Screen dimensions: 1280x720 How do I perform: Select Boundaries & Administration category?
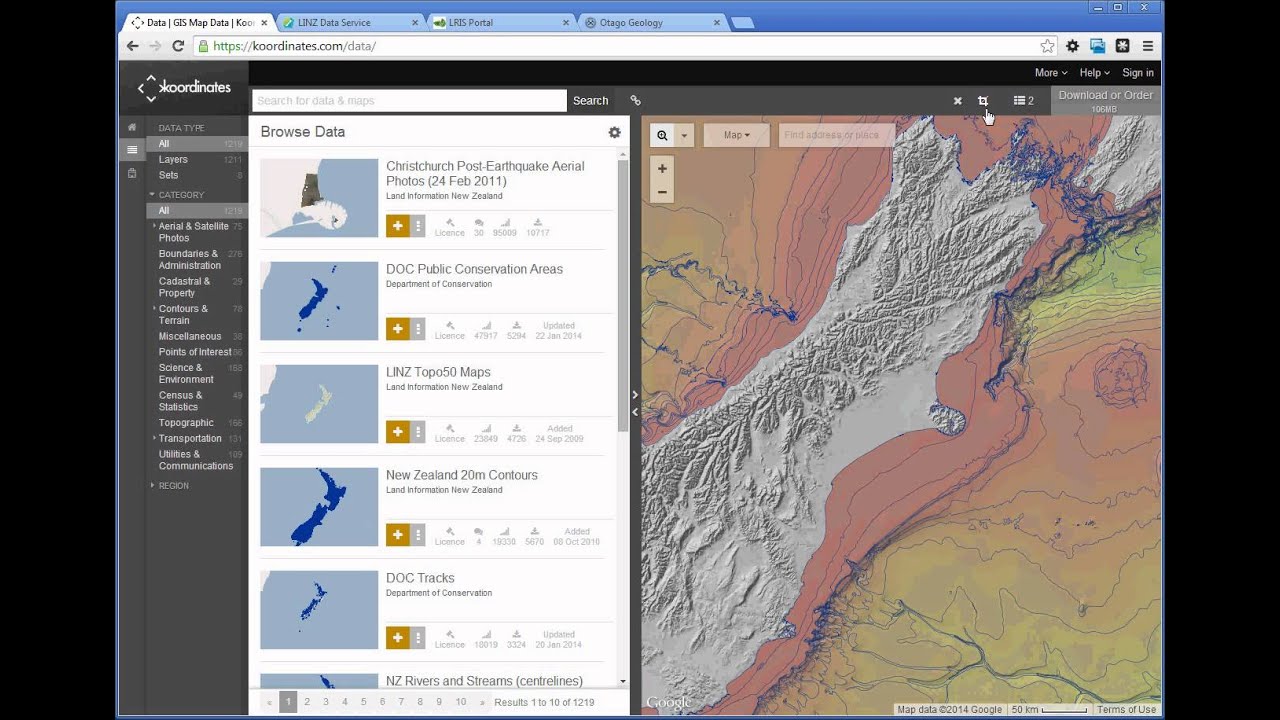point(190,260)
